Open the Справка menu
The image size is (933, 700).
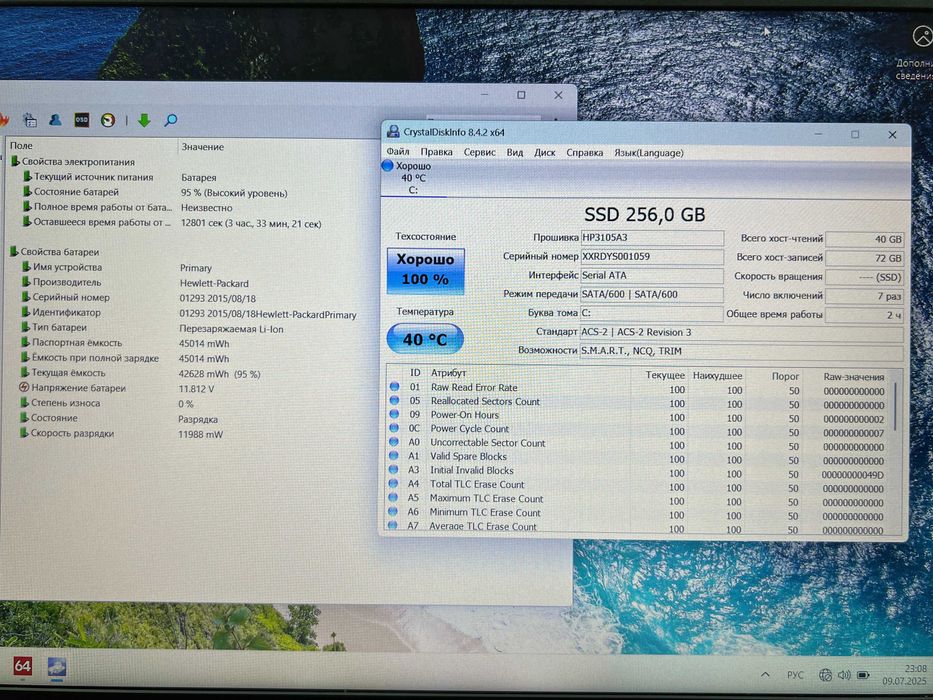click(x=584, y=153)
